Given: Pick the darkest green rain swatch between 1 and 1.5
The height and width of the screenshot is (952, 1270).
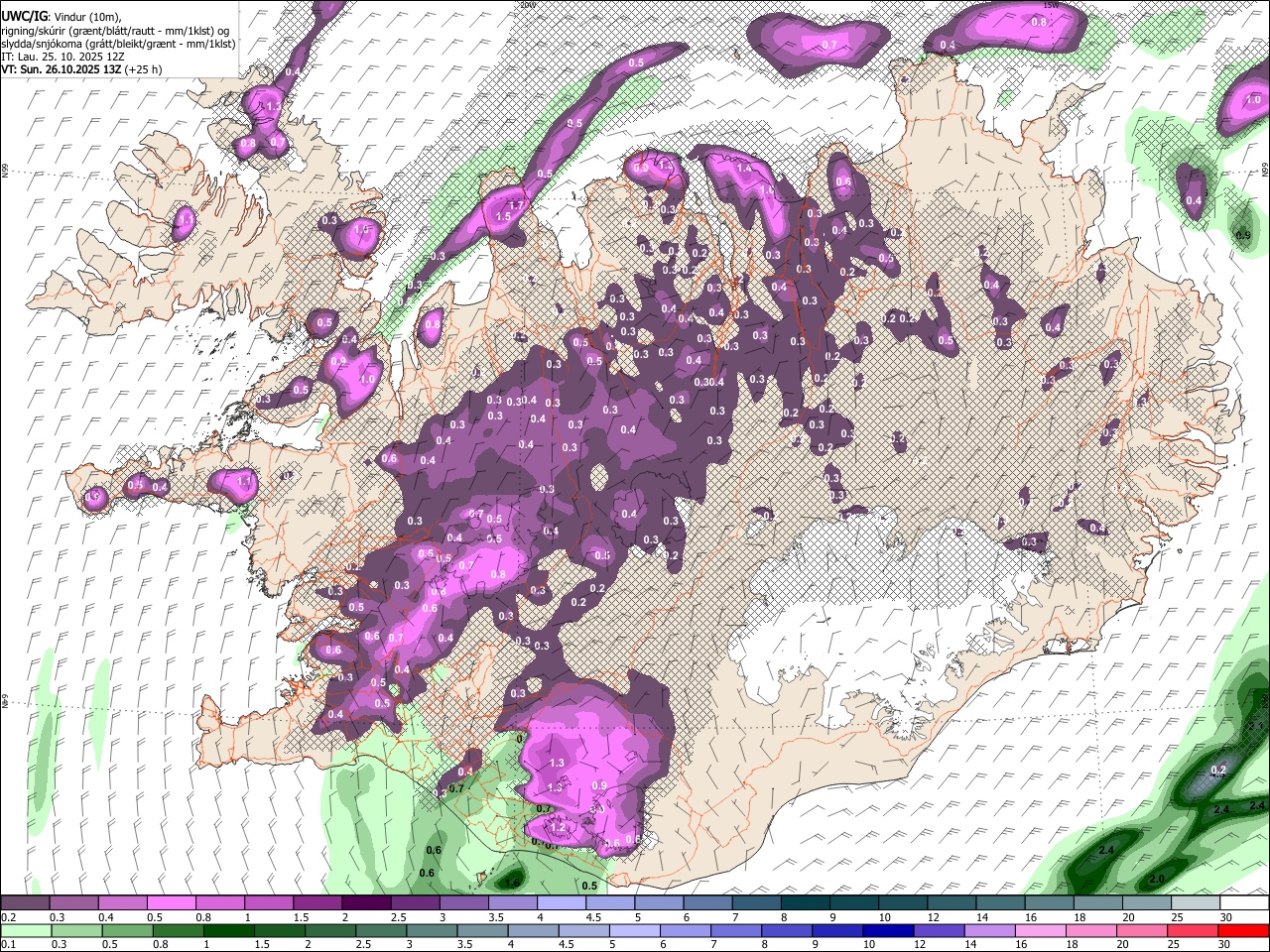Looking at the screenshot, I should (x=228, y=930).
